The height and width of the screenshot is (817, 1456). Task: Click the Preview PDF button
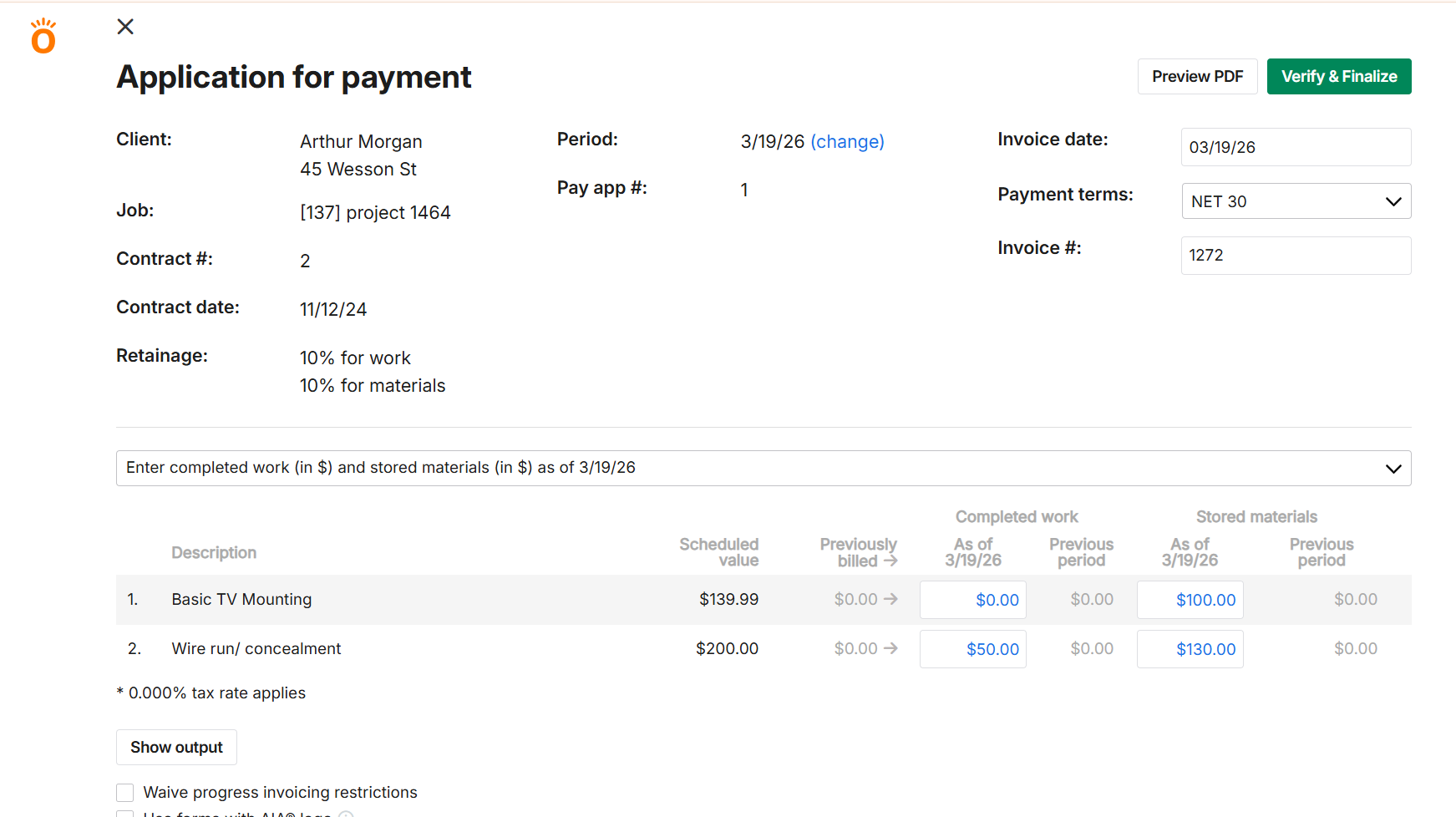pyautogui.click(x=1197, y=77)
